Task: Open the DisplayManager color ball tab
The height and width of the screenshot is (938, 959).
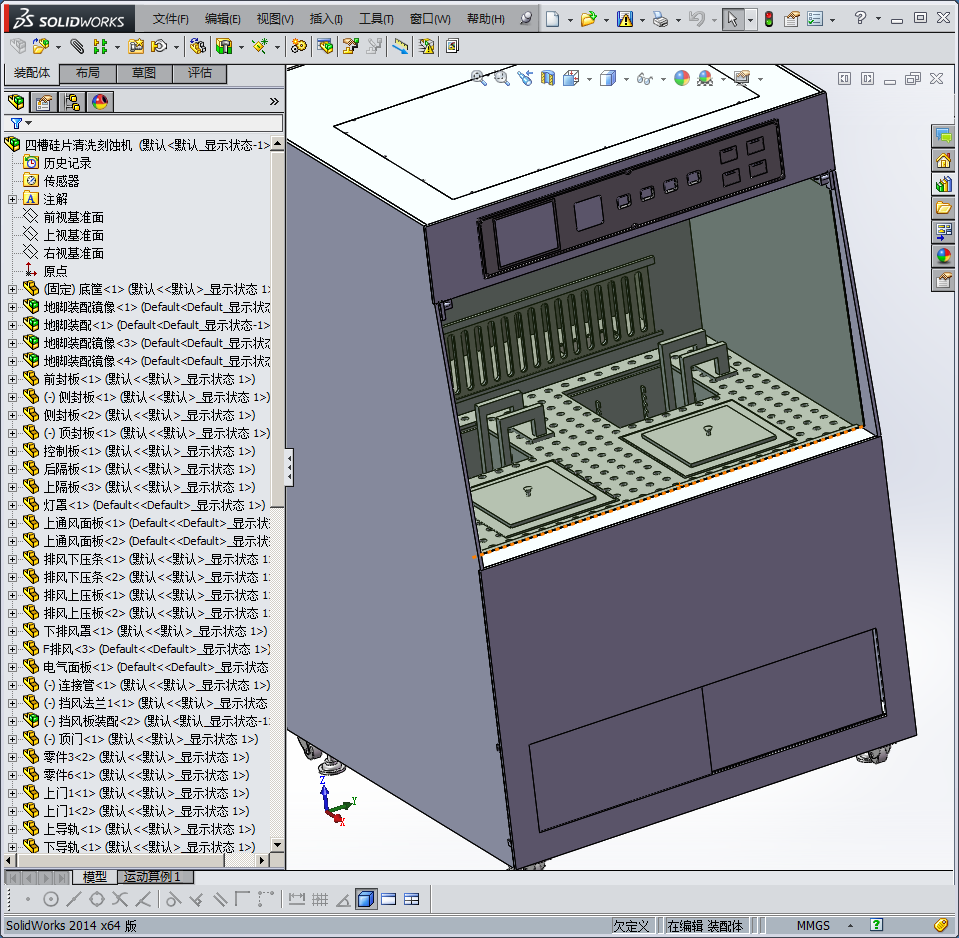Action: (x=99, y=101)
